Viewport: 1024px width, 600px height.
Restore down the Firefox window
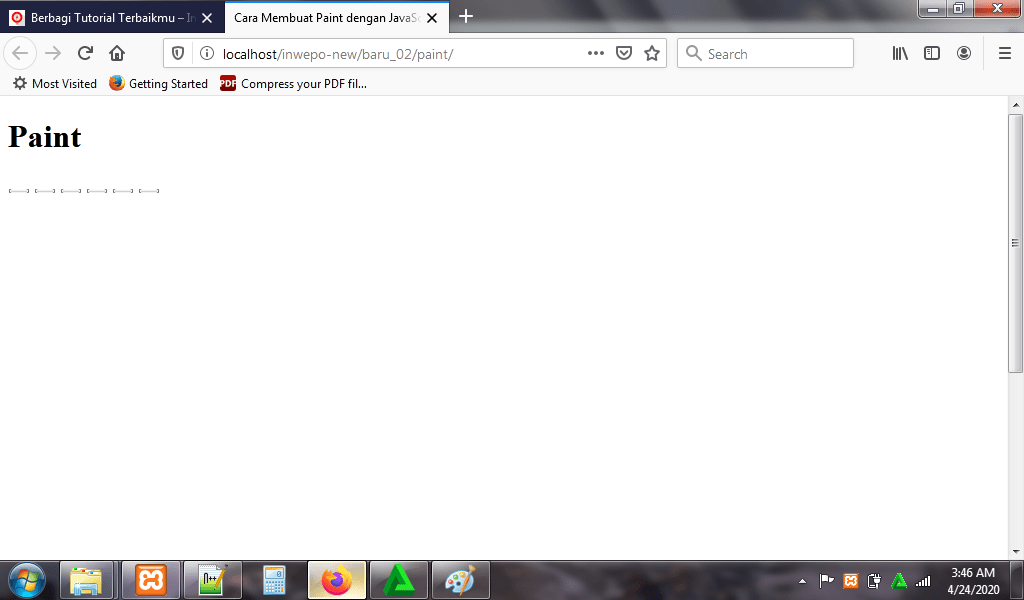pyautogui.click(x=959, y=8)
